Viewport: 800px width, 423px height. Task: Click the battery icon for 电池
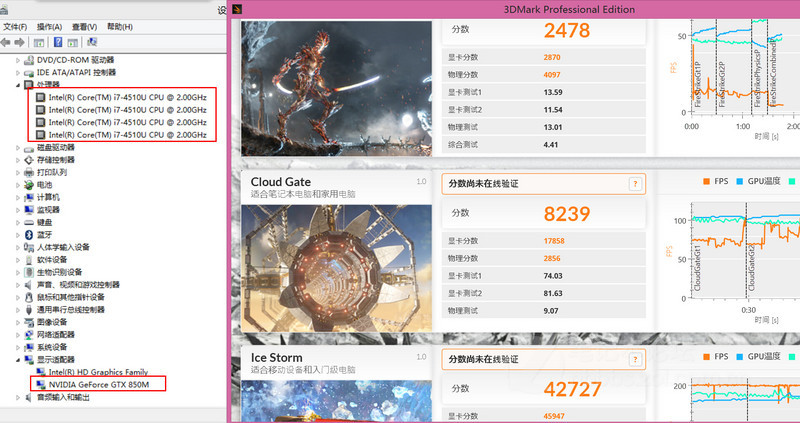(29, 185)
